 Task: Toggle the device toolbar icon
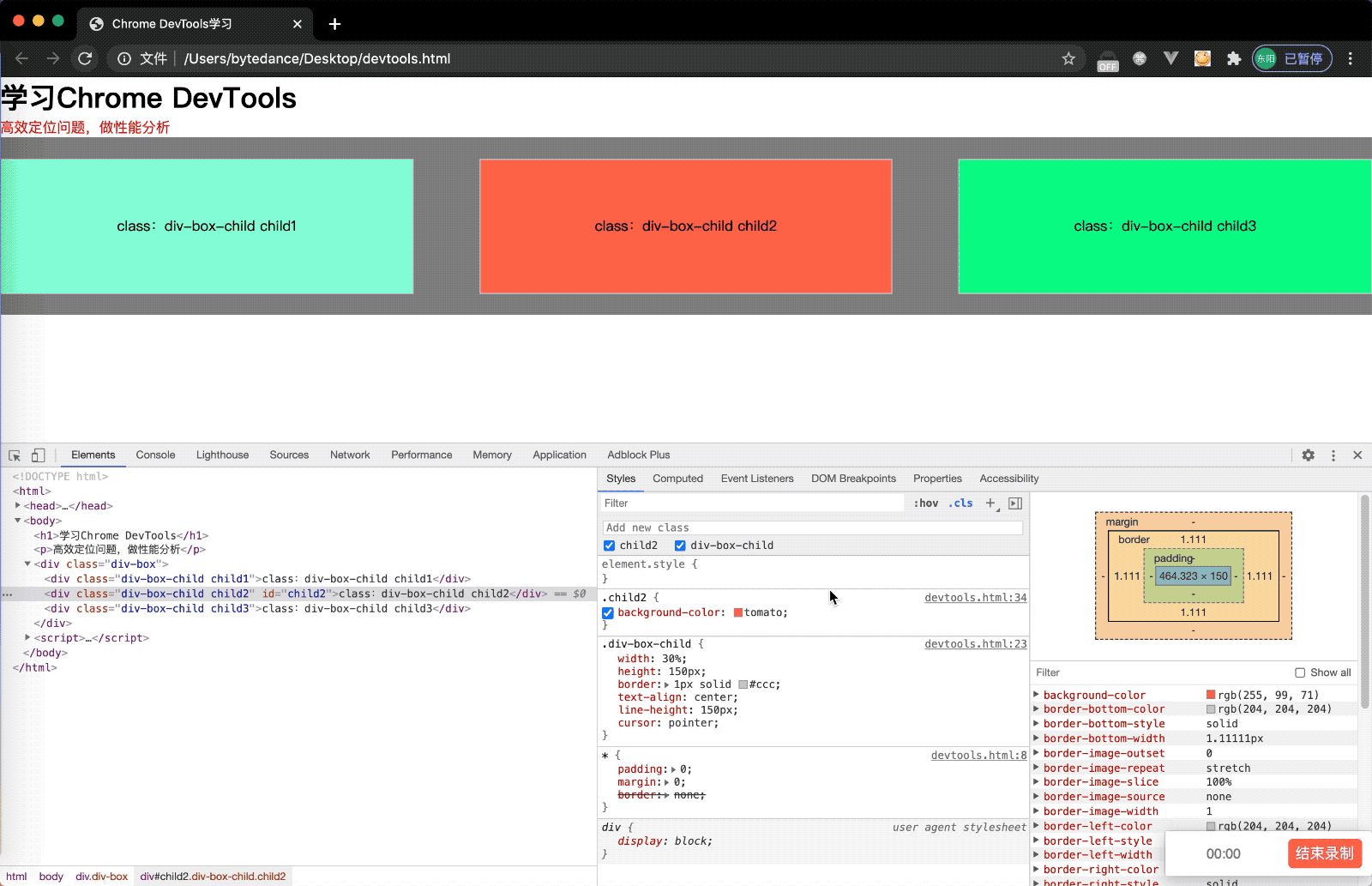point(38,455)
